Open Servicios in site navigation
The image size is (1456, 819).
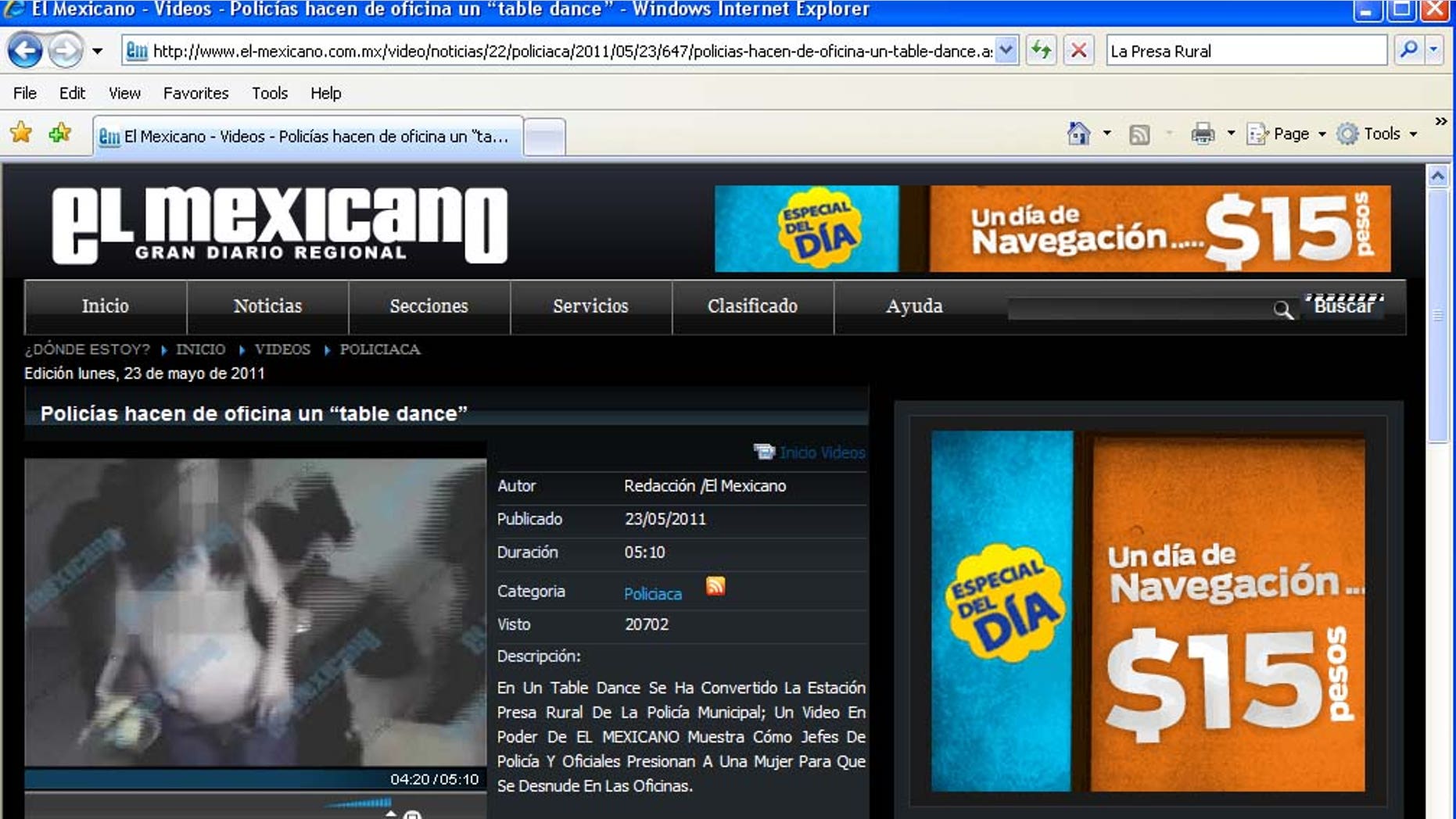point(590,306)
